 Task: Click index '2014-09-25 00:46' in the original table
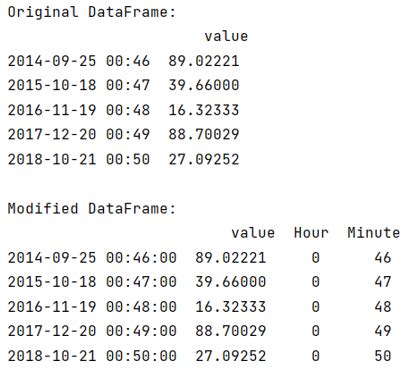click(x=79, y=61)
